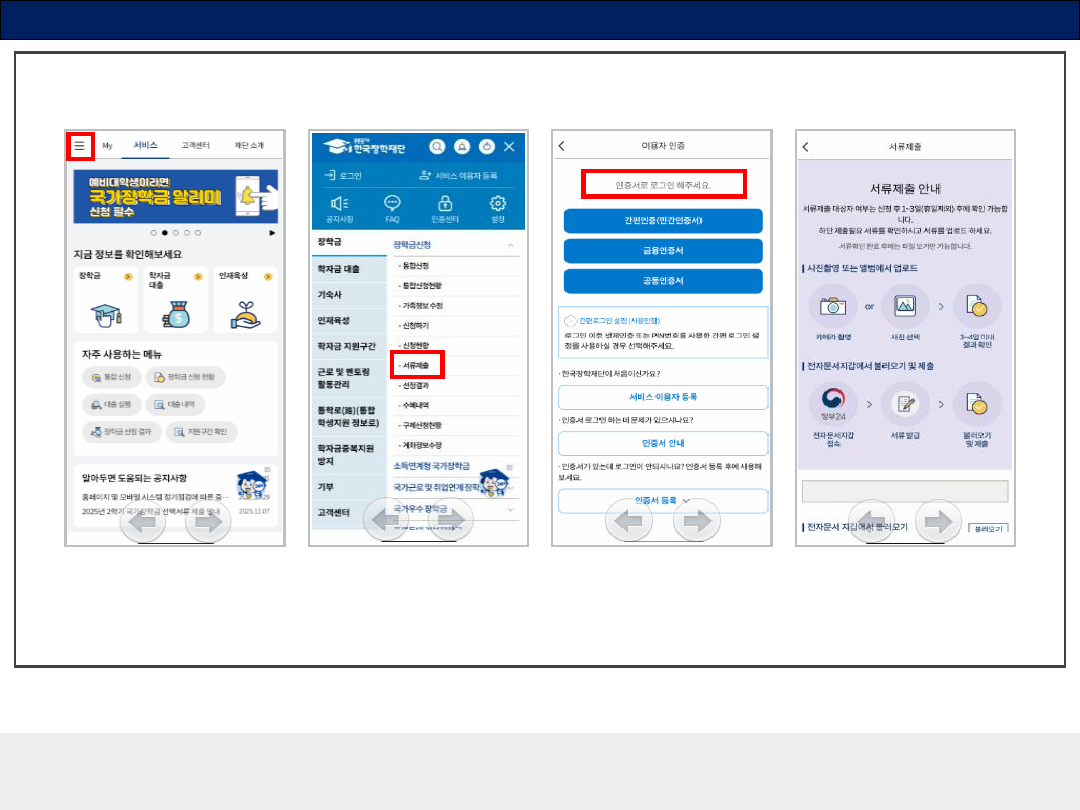Enable the 간편로그인 설정 checkbox
Viewport: 1080px width, 810px height.
(x=570, y=320)
